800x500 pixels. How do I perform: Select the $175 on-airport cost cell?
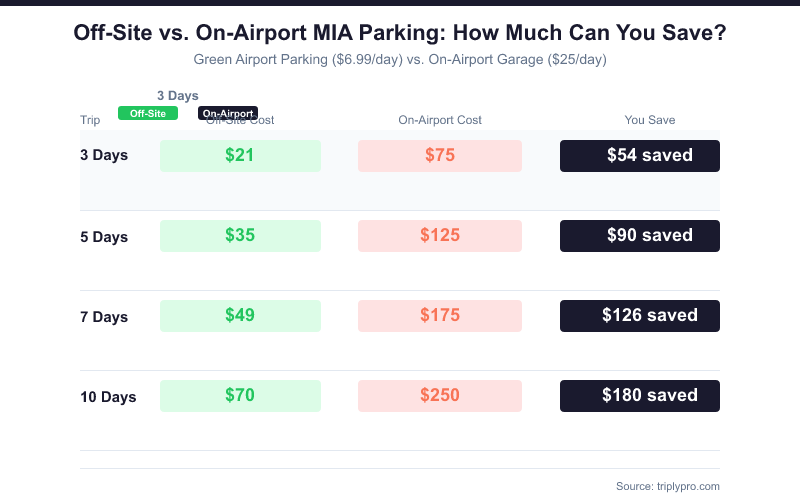coord(440,316)
